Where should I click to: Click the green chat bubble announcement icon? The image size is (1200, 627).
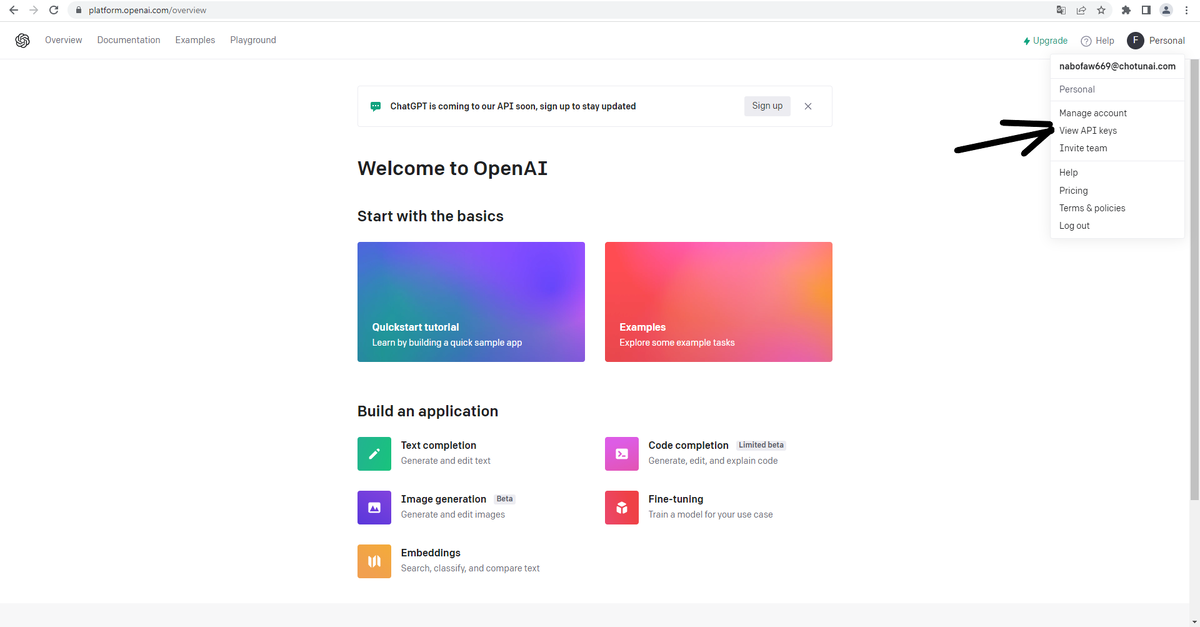coord(376,106)
